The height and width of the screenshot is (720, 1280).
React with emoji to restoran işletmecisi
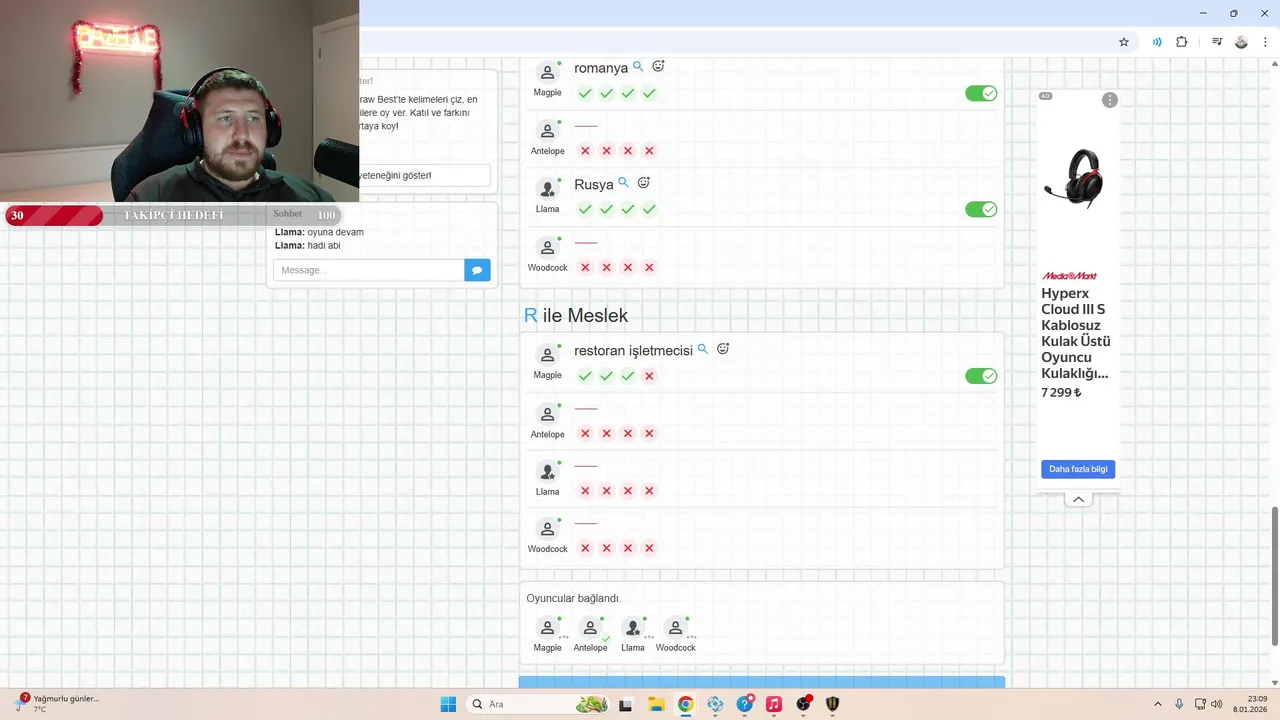(x=723, y=349)
